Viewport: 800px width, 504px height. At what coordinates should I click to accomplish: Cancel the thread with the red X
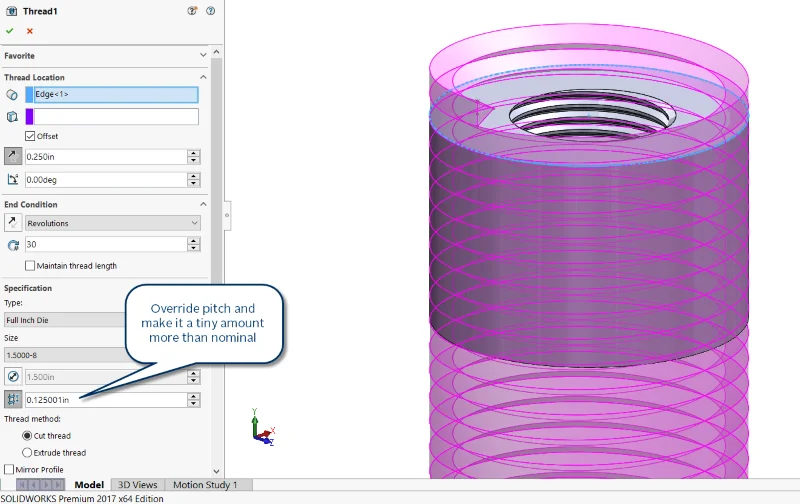point(30,31)
